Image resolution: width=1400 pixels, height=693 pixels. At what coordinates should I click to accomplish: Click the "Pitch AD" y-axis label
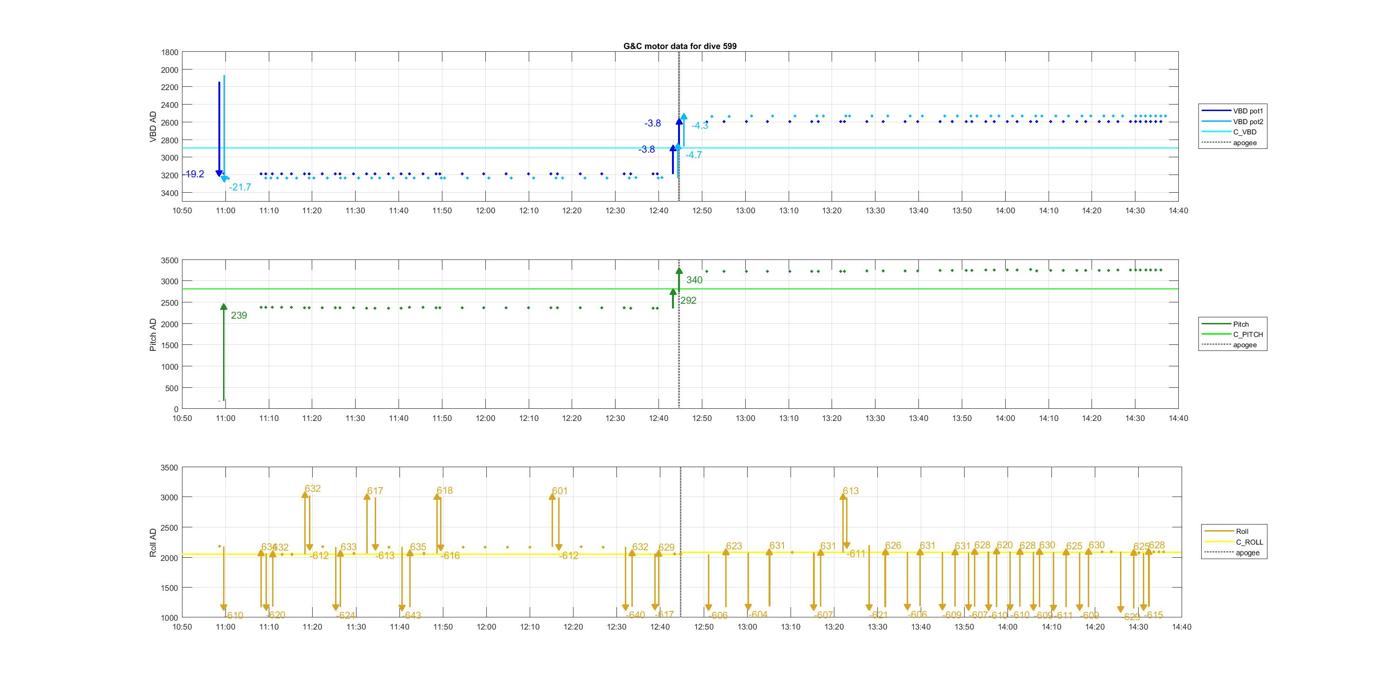coord(154,334)
